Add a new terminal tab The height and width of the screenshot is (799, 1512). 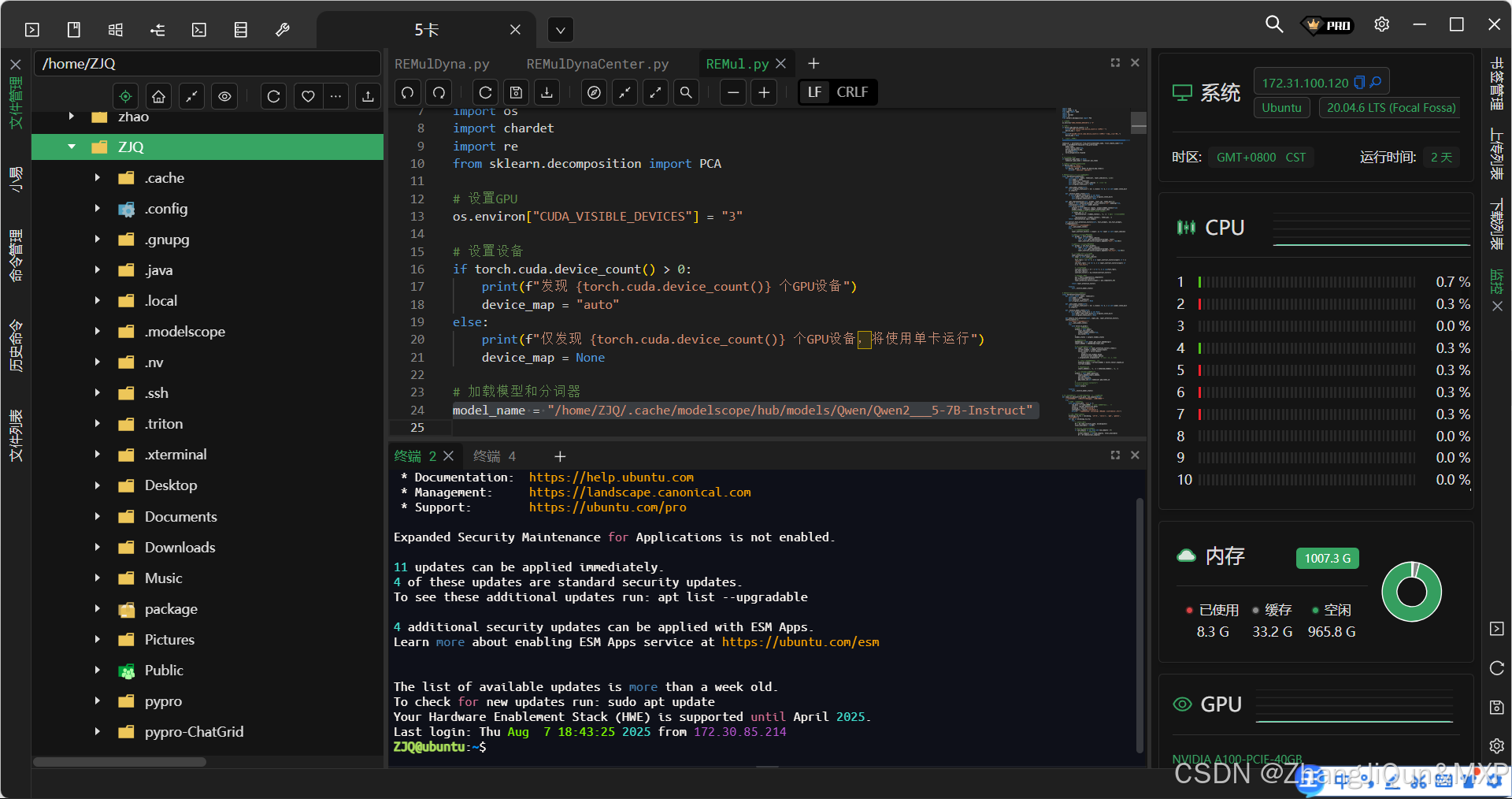click(560, 456)
